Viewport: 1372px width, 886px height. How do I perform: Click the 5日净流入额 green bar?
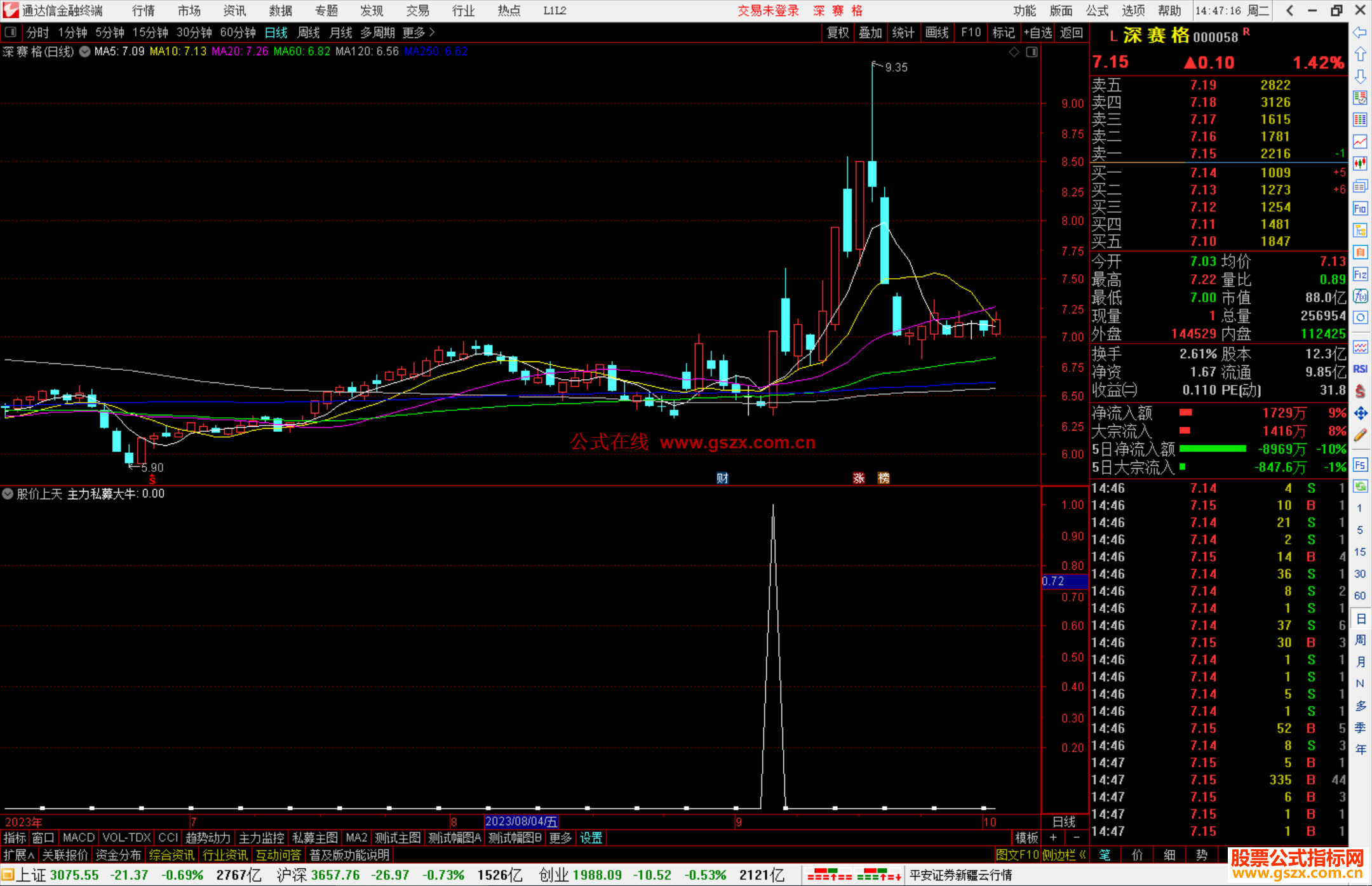click(1212, 449)
